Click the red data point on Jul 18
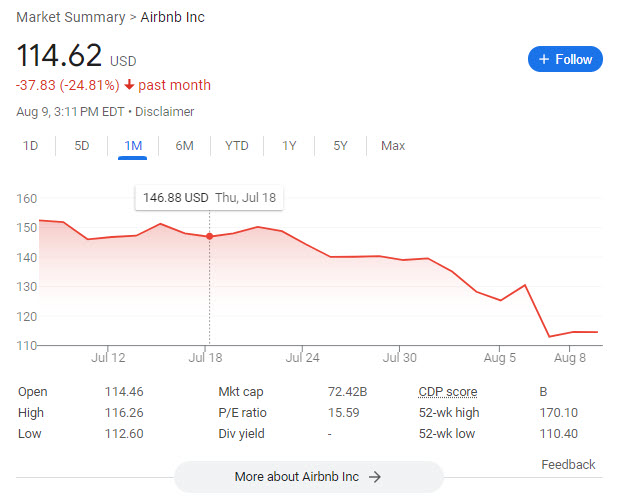This screenshot has width=627, height=503. [209, 236]
